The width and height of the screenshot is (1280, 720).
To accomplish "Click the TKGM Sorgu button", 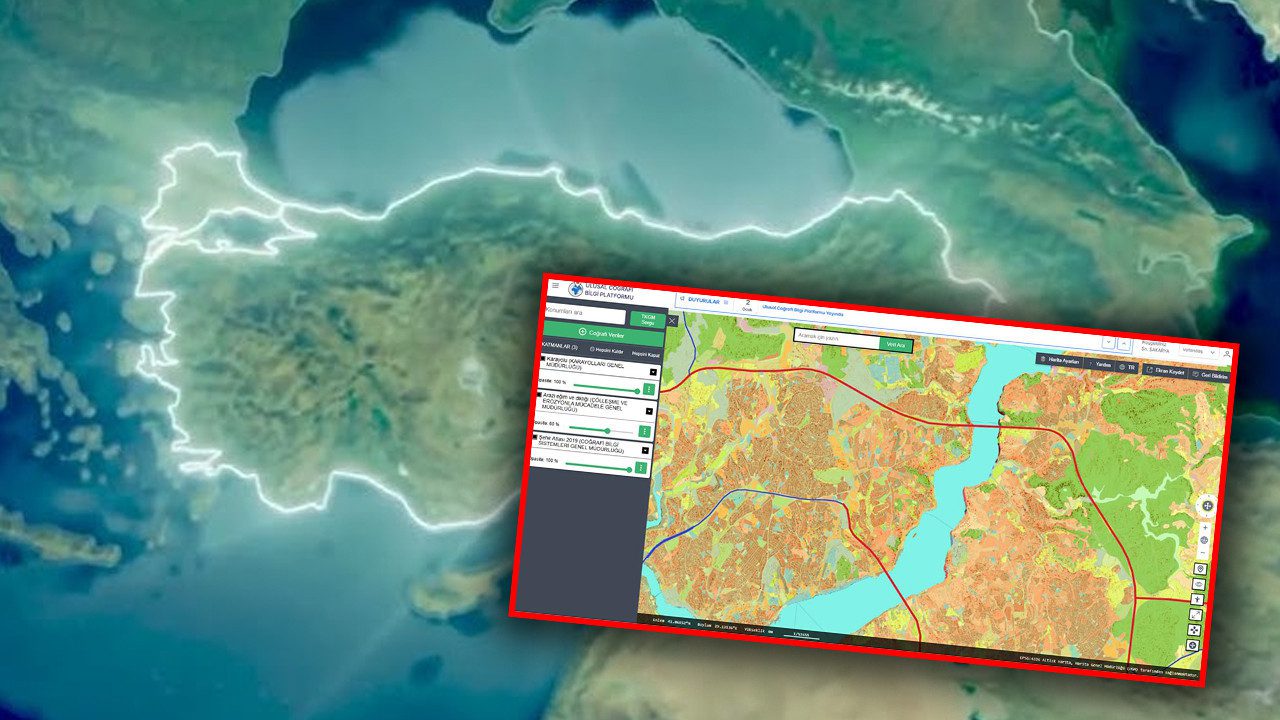I will 647,318.
